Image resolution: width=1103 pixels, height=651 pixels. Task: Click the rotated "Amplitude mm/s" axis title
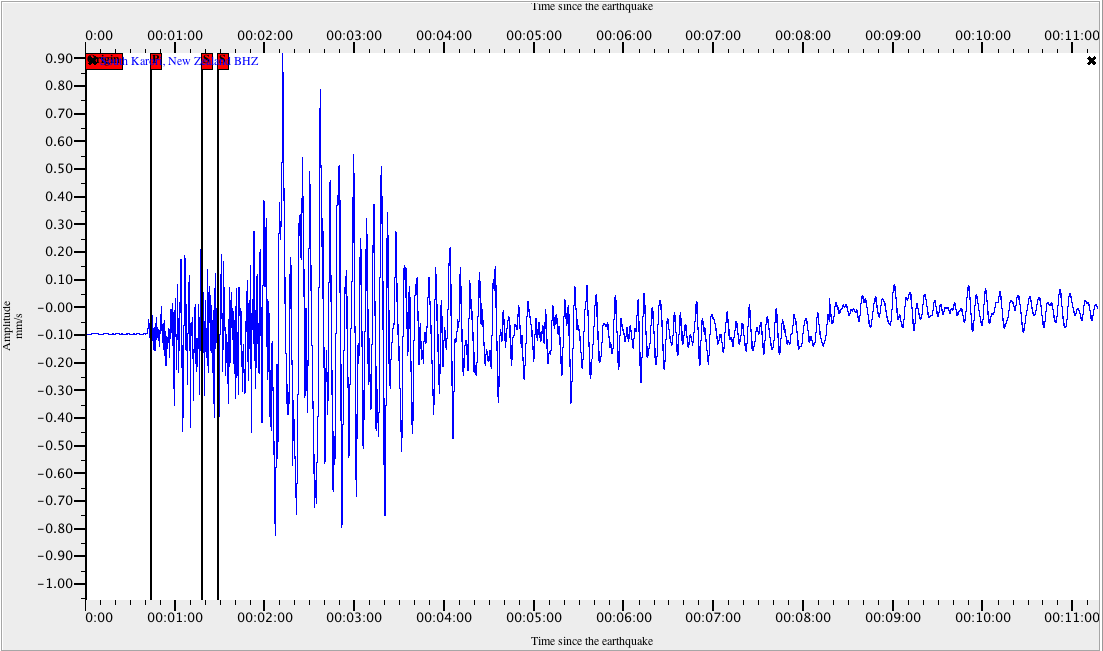click(12, 324)
